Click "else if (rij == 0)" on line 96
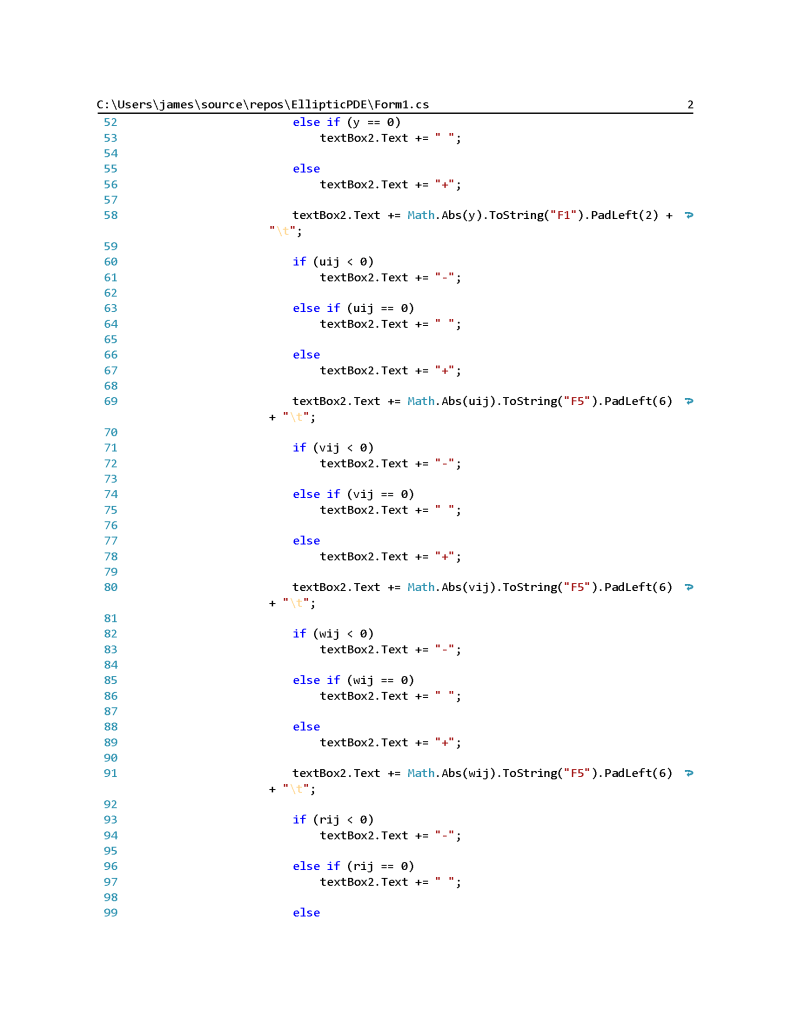 (353, 866)
